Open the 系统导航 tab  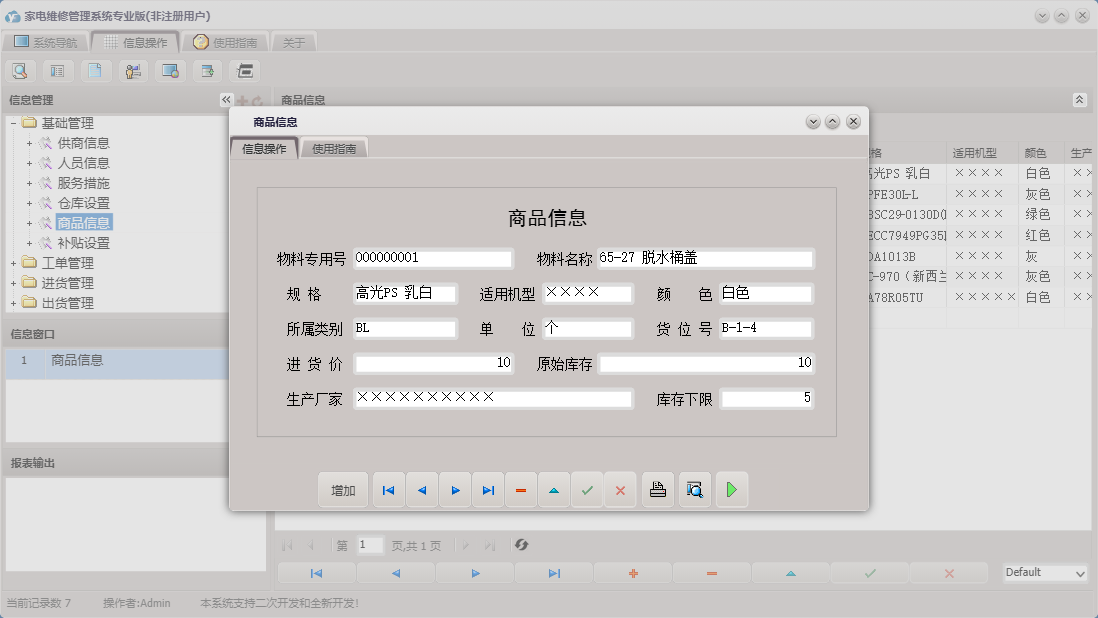(51, 42)
